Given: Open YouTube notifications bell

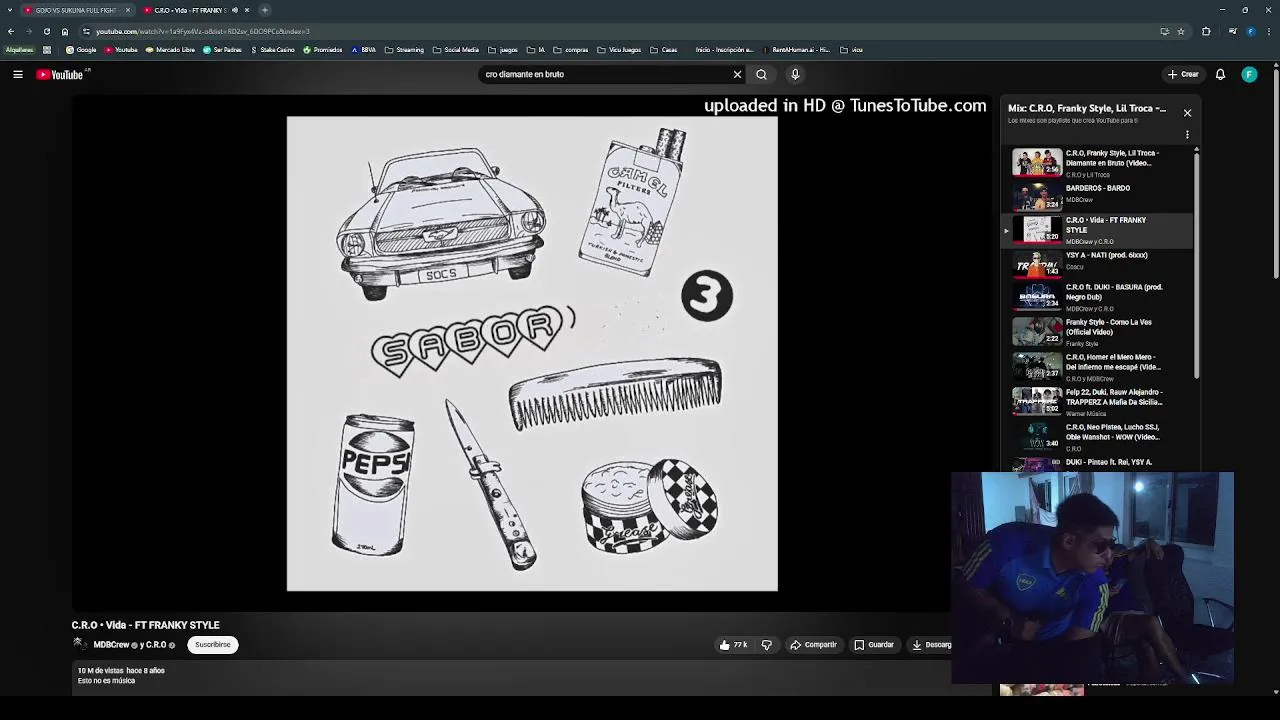Looking at the screenshot, I should click(1220, 74).
